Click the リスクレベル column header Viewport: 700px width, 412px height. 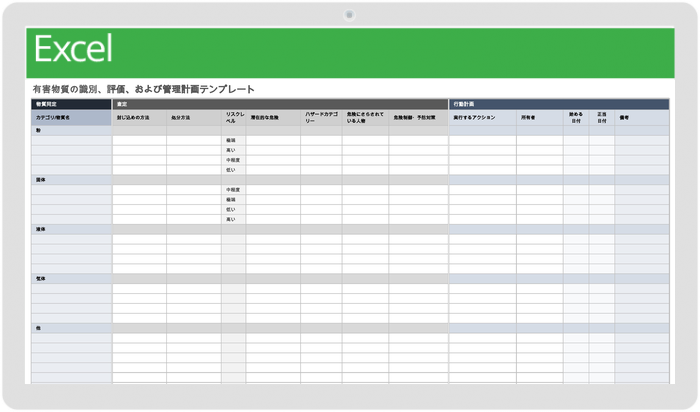pyautogui.click(x=234, y=117)
